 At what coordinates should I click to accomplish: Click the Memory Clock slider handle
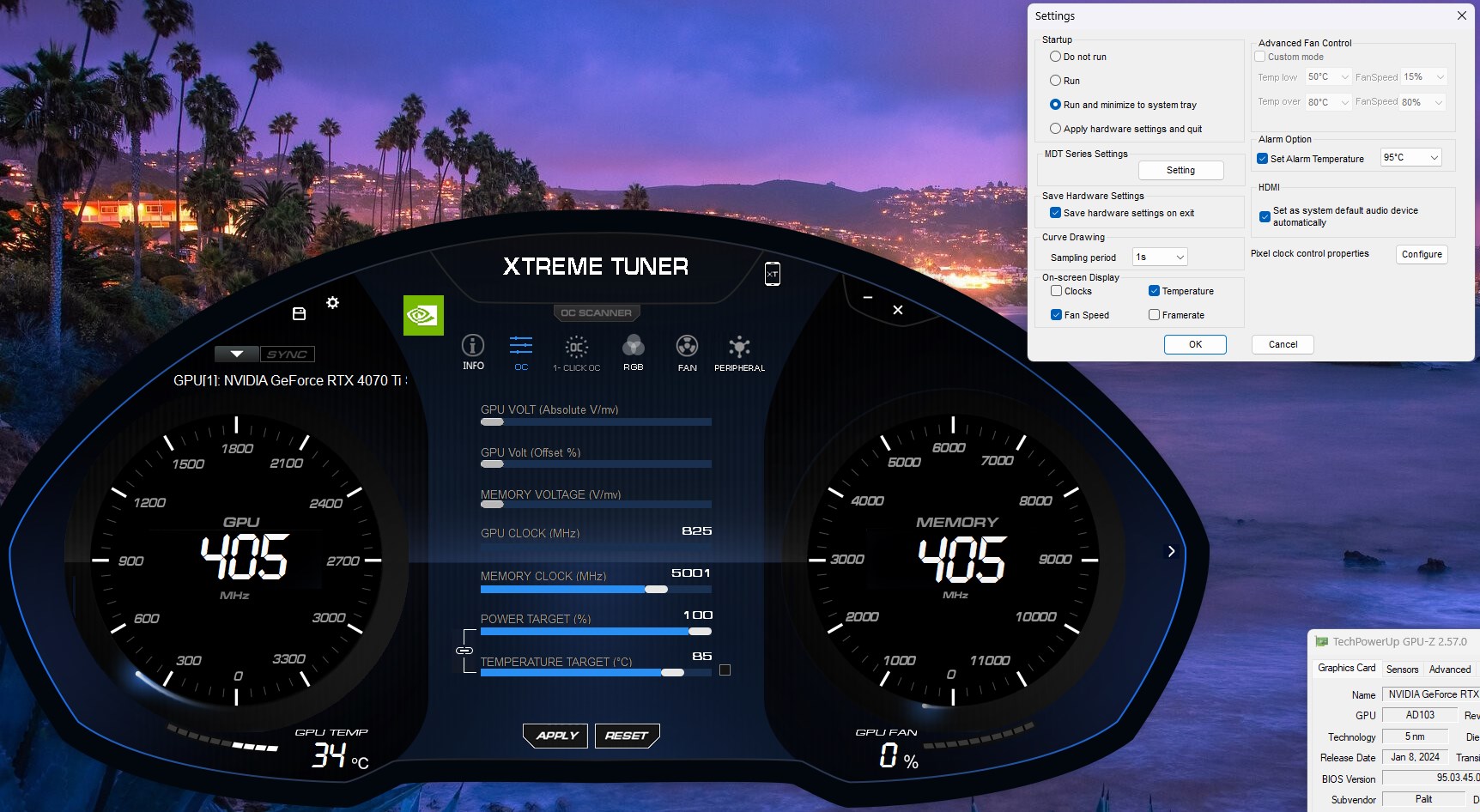click(x=656, y=589)
